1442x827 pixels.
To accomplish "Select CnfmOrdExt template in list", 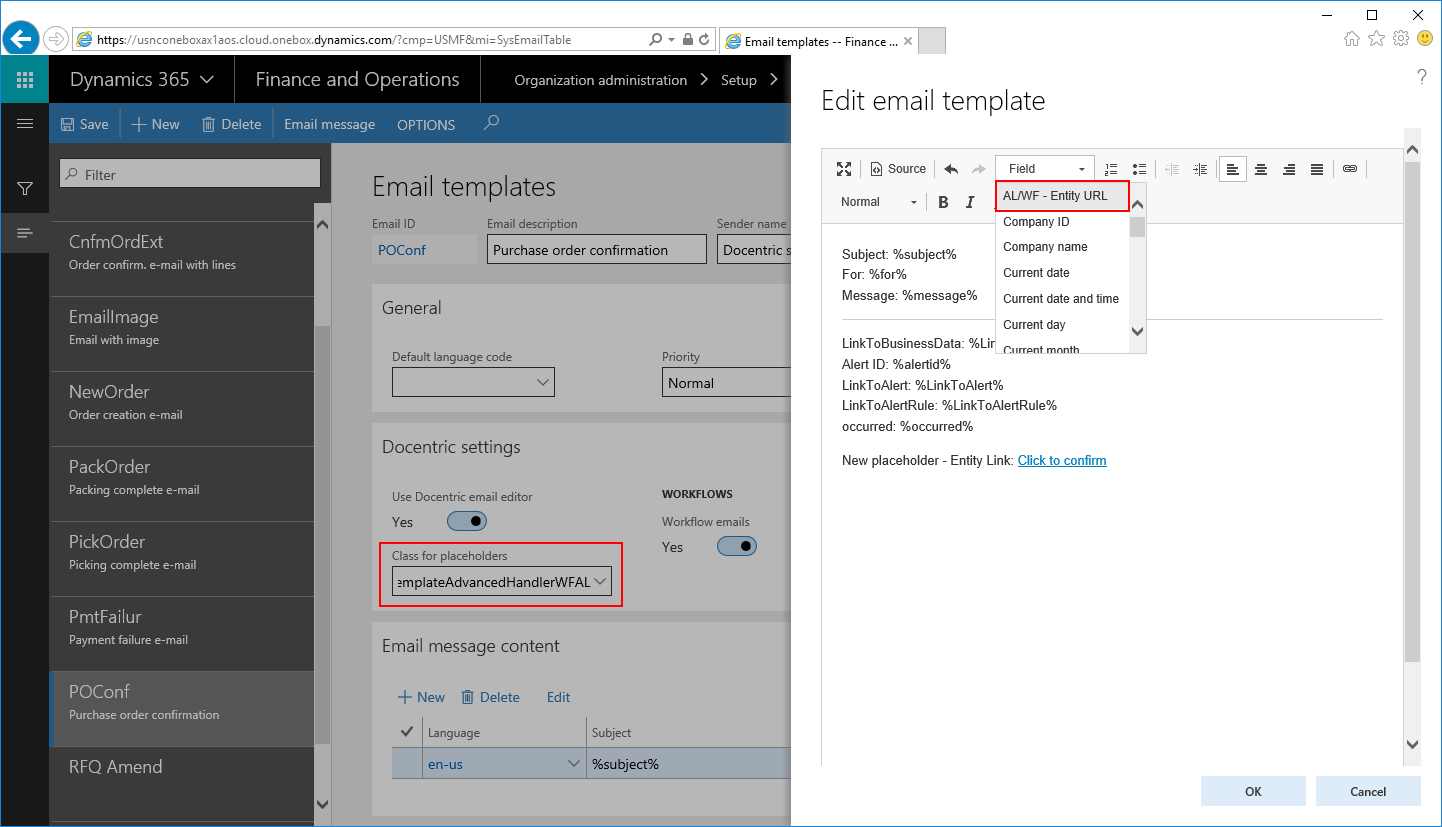I will [182, 258].
